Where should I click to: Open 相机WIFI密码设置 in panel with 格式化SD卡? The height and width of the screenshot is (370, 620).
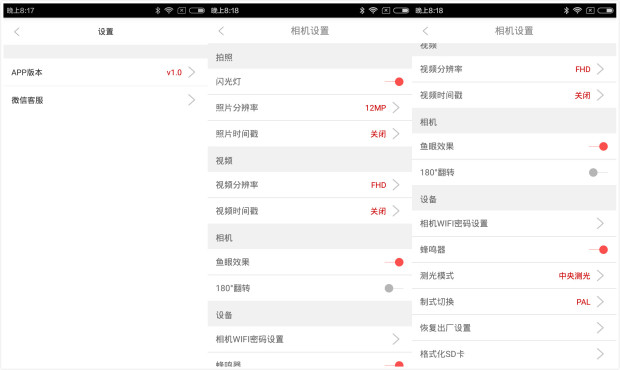click(514, 223)
